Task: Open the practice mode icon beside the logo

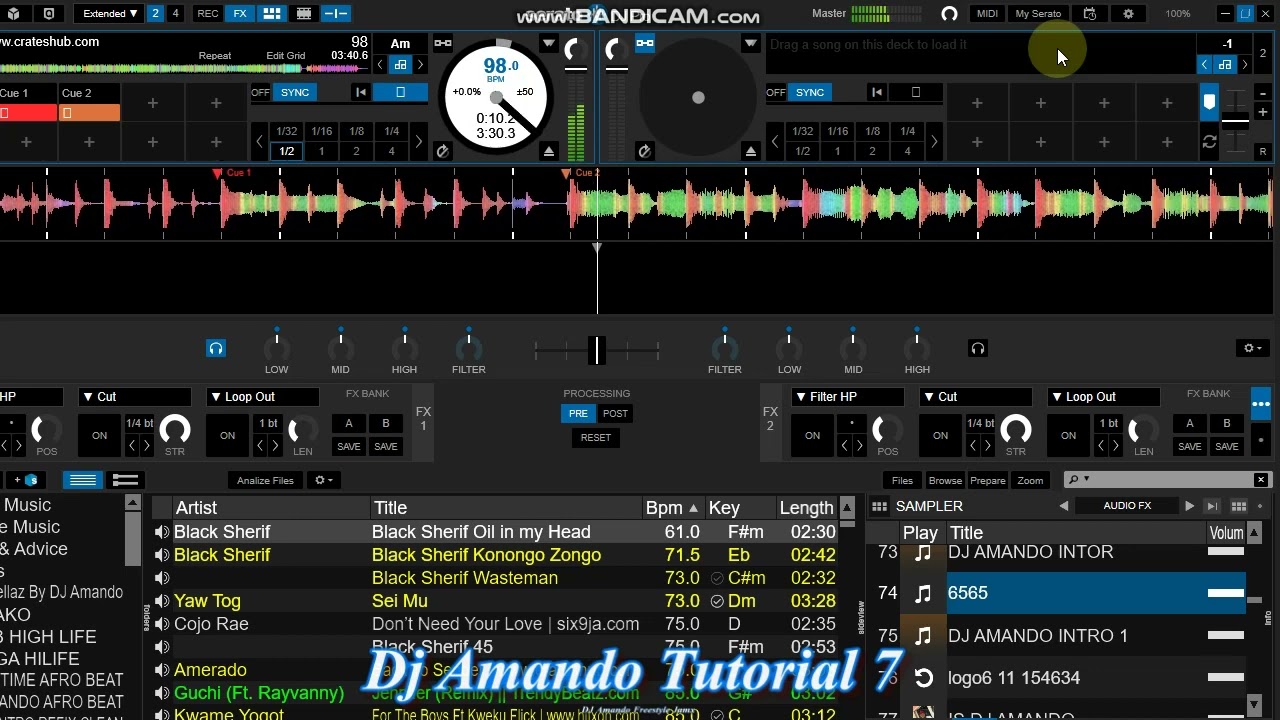Action: 48,14
